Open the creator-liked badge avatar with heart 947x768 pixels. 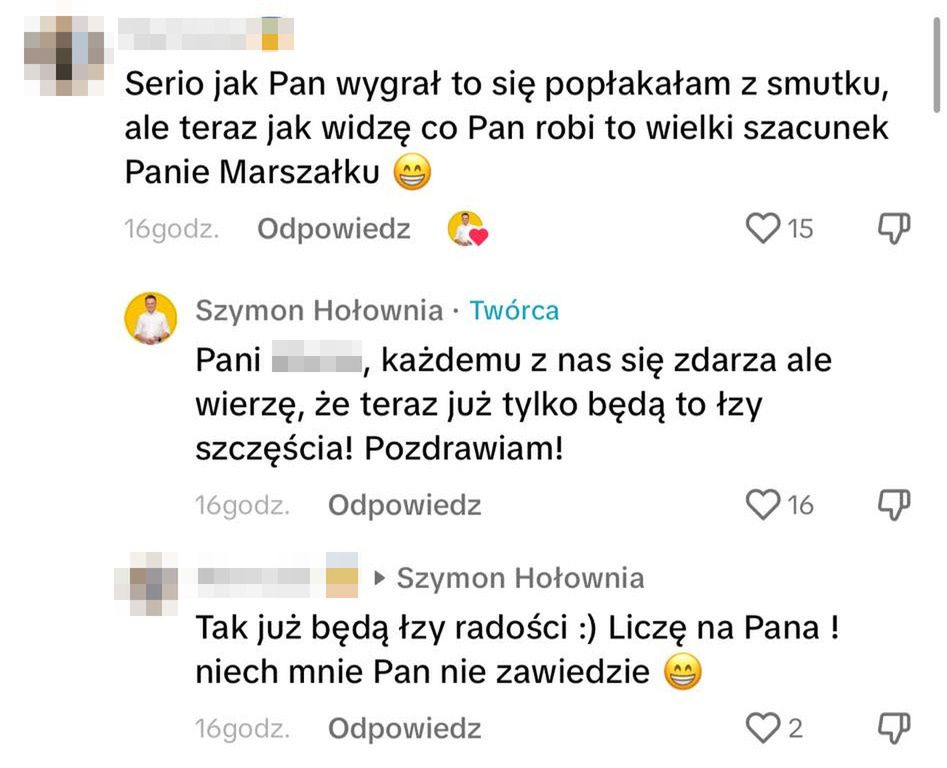[x=467, y=229]
